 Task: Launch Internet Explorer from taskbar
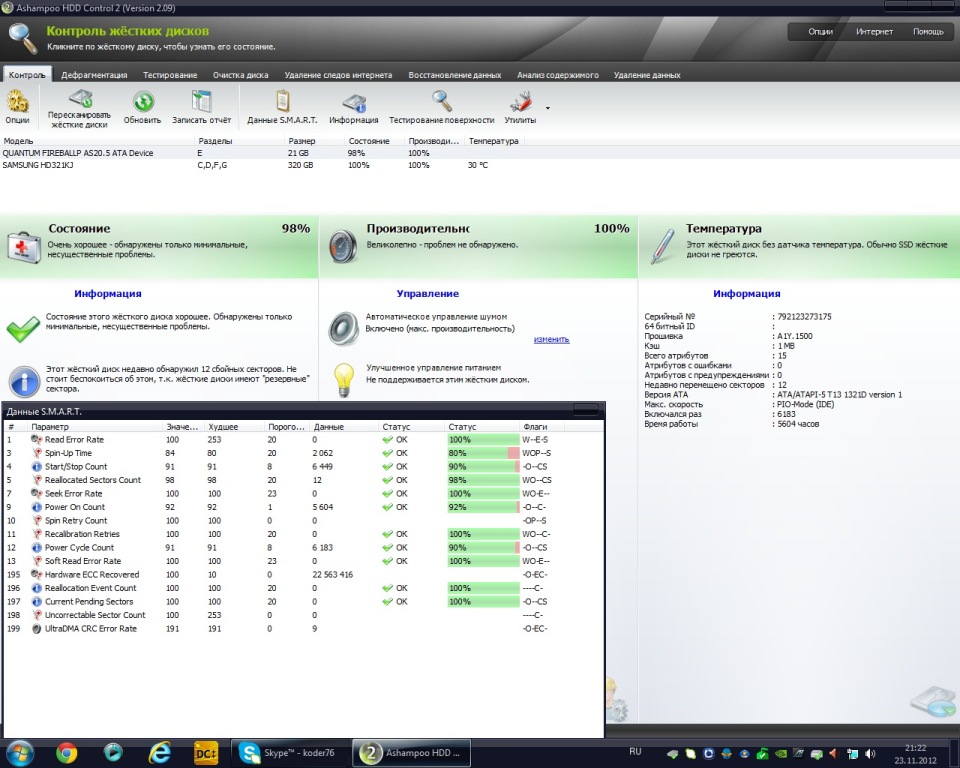click(159, 753)
